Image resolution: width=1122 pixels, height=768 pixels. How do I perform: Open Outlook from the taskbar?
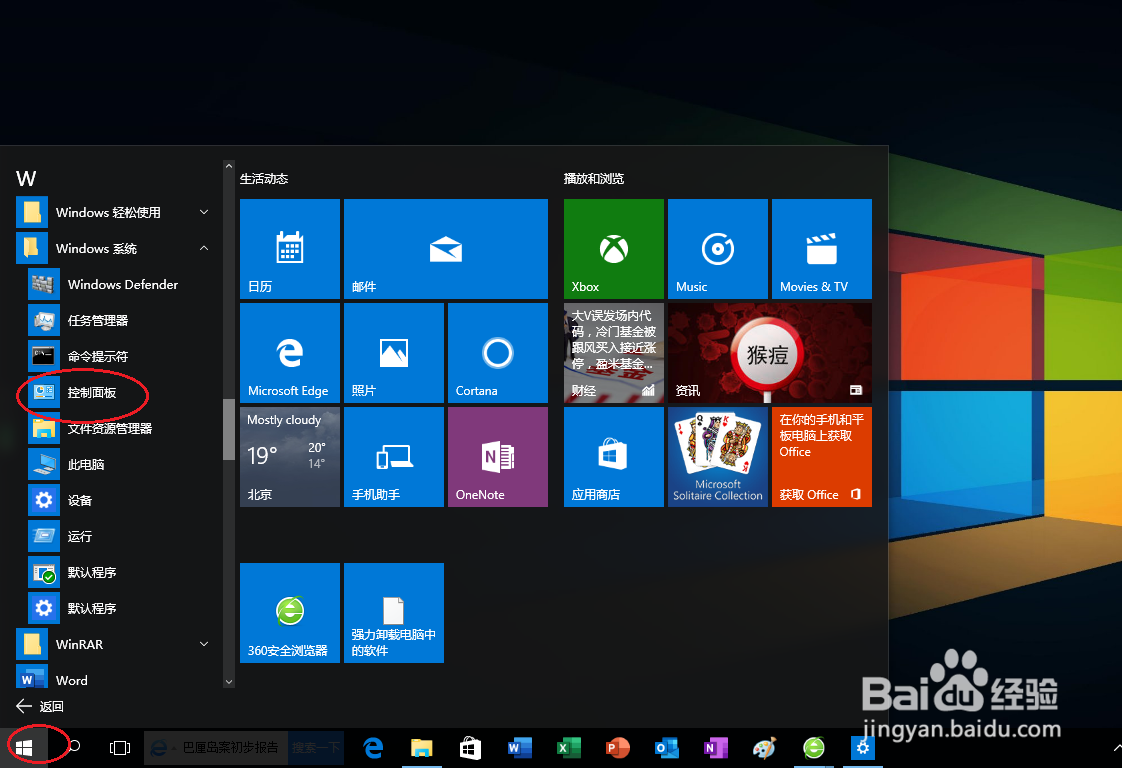click(x=666, y=747)
